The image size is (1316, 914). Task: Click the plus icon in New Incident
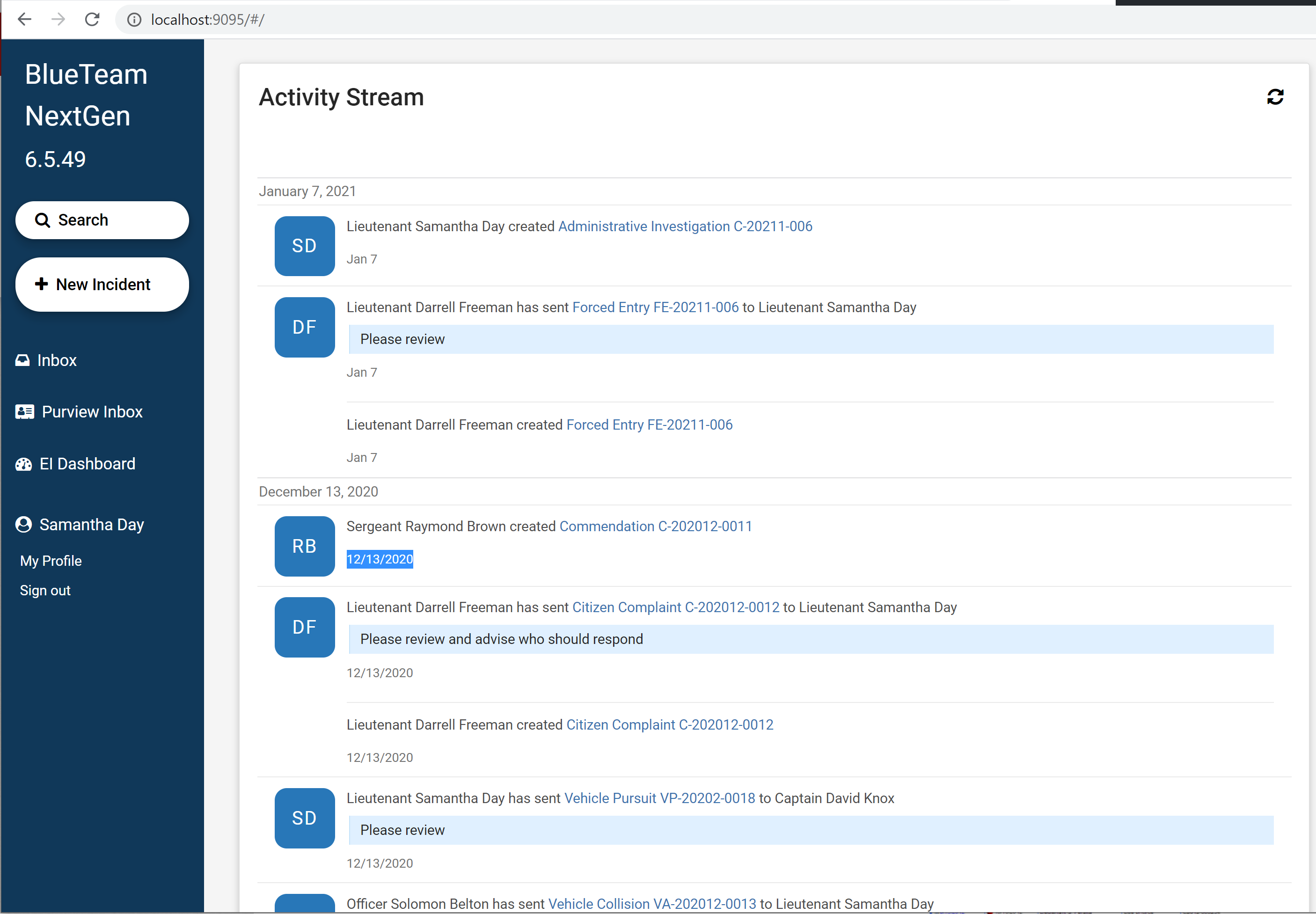pos(41,284)
